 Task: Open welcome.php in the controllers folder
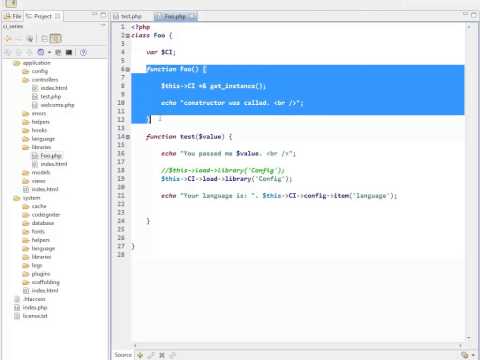53,105
